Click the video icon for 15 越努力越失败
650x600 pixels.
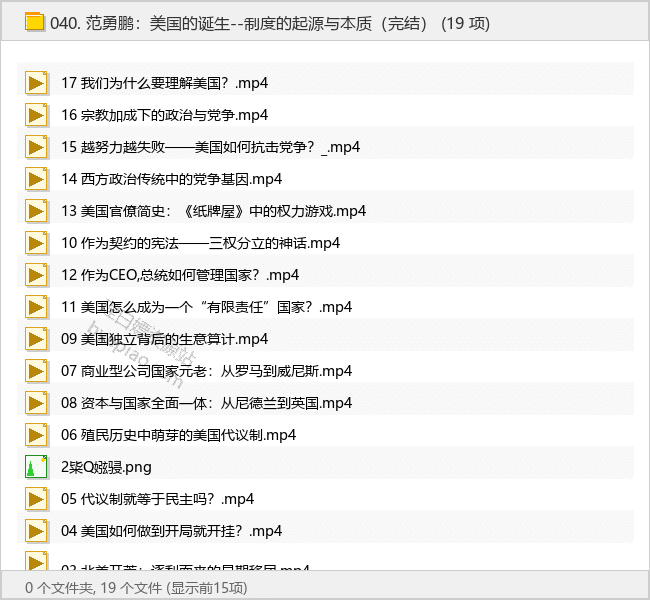pos(36,147)
